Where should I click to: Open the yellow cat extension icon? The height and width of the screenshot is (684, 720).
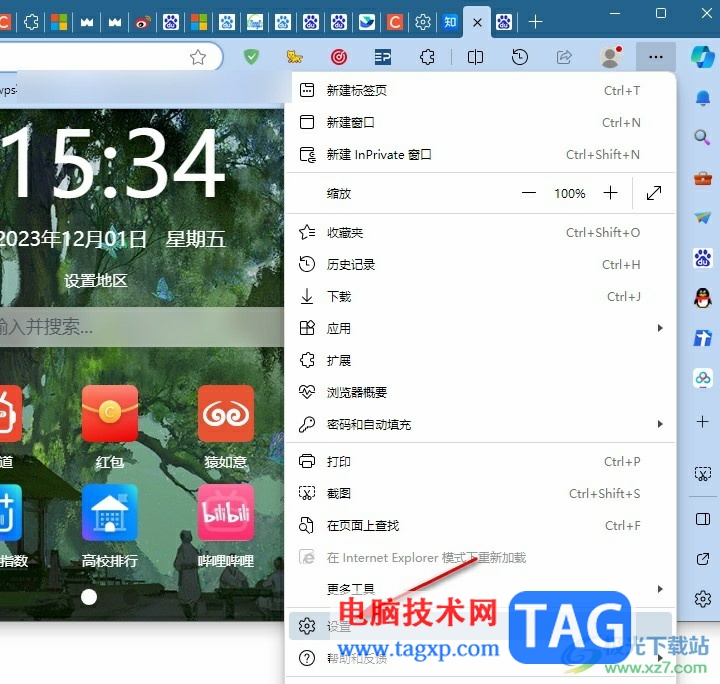294,57
